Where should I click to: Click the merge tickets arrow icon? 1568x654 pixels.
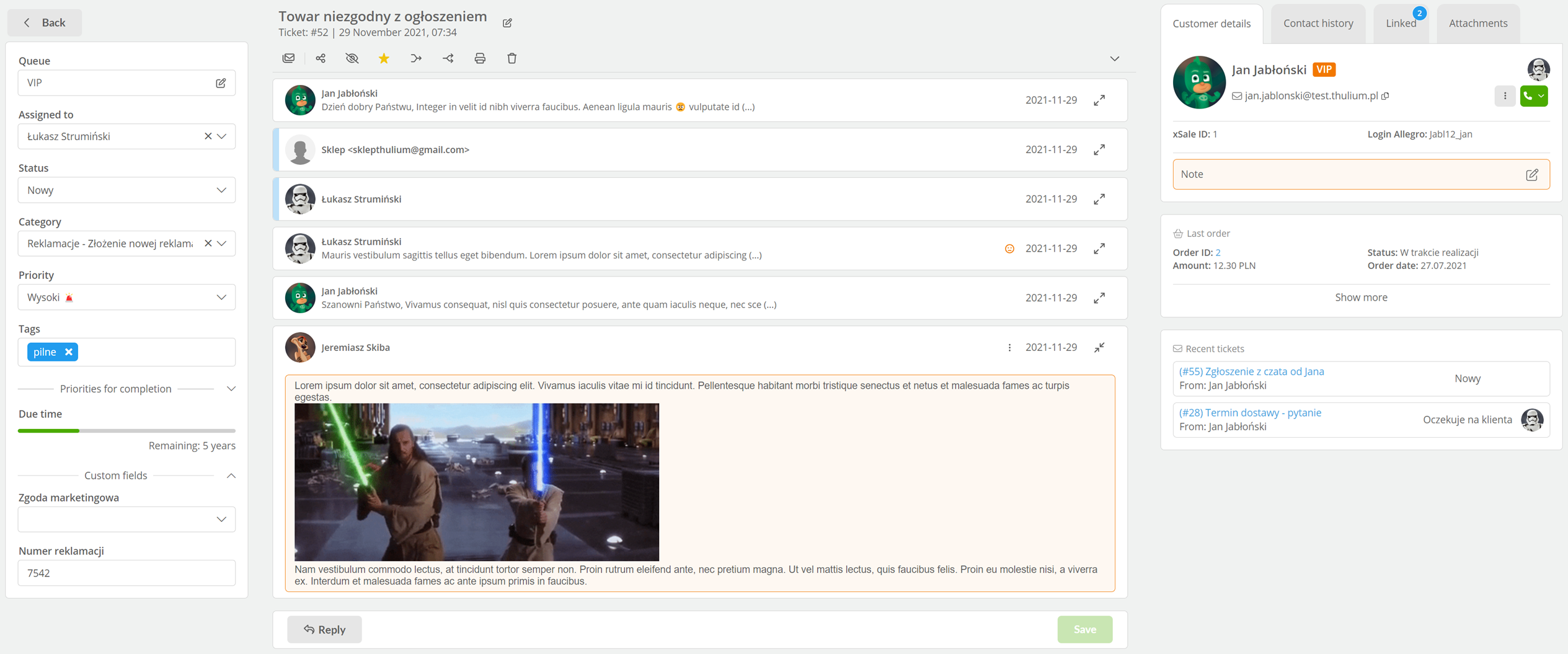tap(416, 58)
